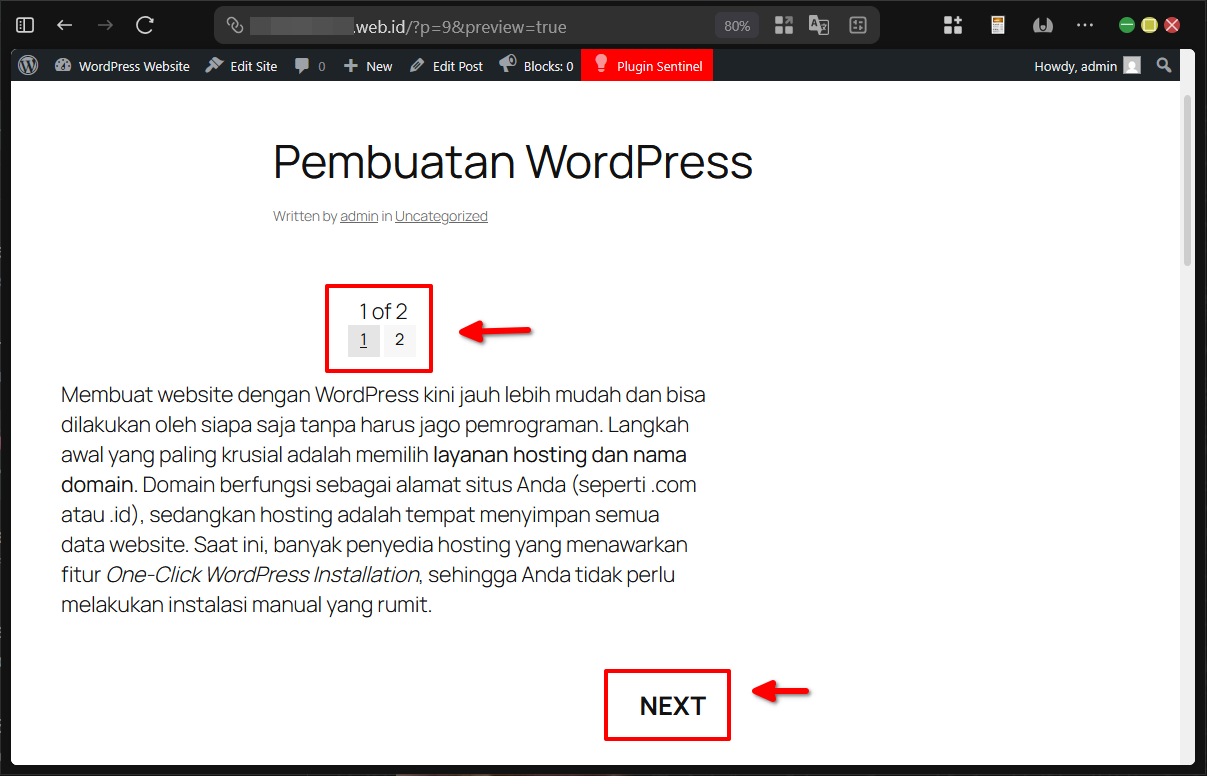Image resolution: width=1207 pixels, height=776 pixels.
Task: Click the 80% zoom indicator
Action: coord(737,25)
